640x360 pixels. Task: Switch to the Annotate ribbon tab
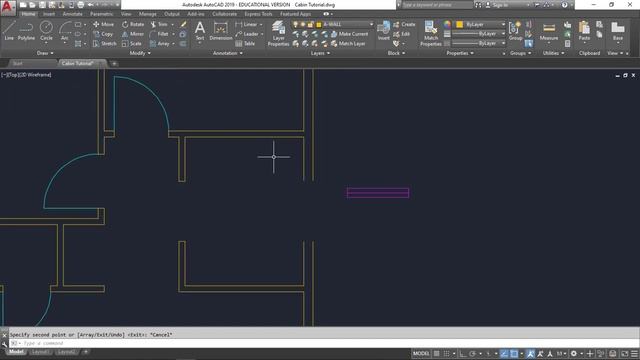(72, 14)
